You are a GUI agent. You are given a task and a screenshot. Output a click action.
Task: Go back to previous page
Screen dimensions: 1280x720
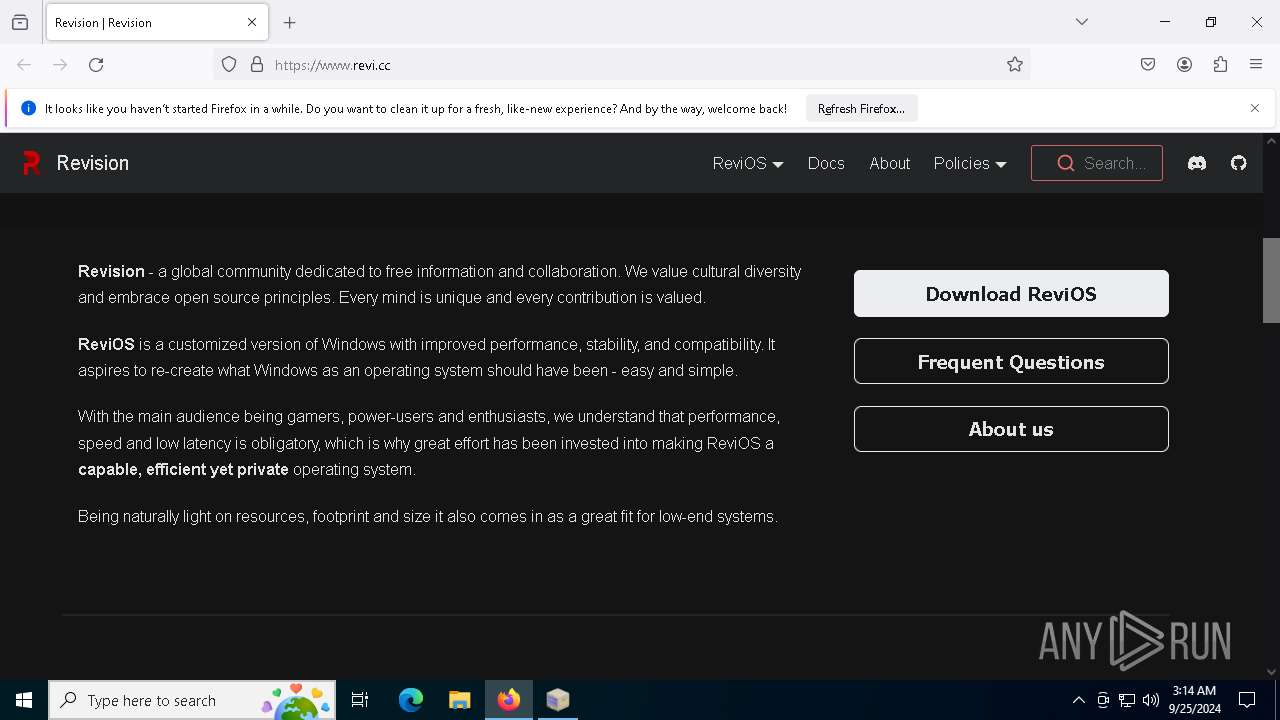coord(24,65)
